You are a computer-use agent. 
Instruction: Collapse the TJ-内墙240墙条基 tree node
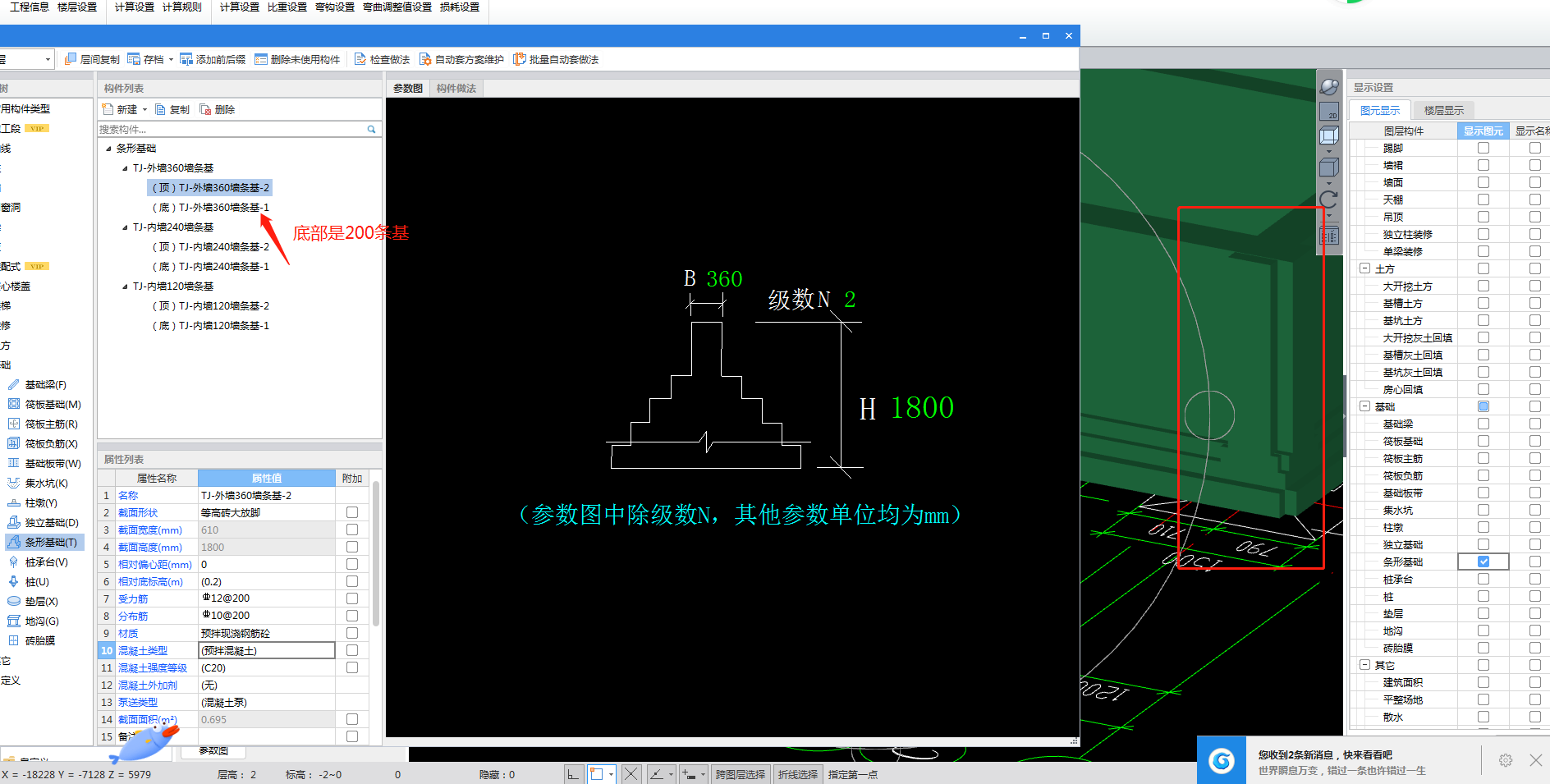(125, 227)
